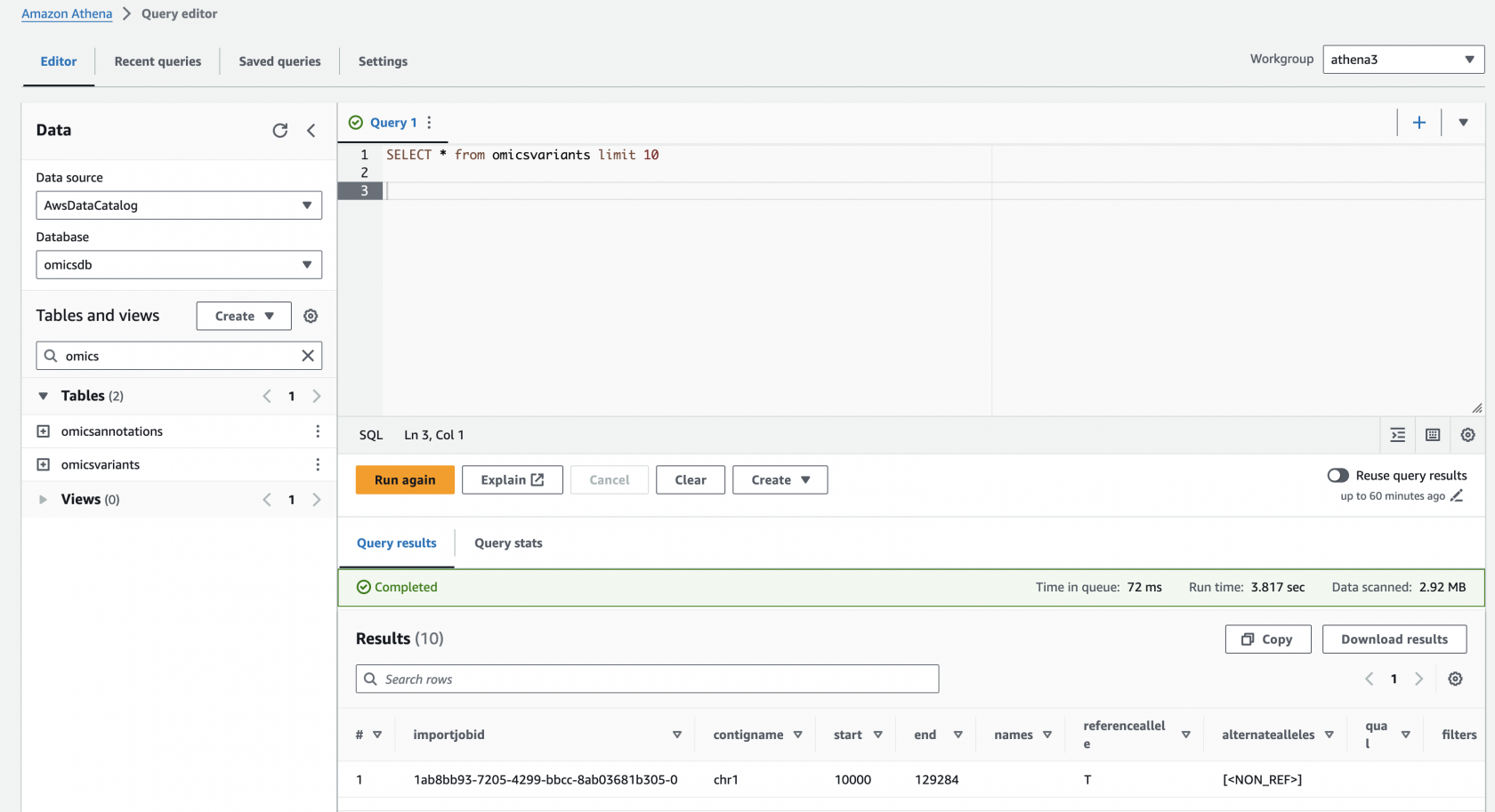
Task: Open the results table preferences gear
Action: click(x=1455, y=679)
